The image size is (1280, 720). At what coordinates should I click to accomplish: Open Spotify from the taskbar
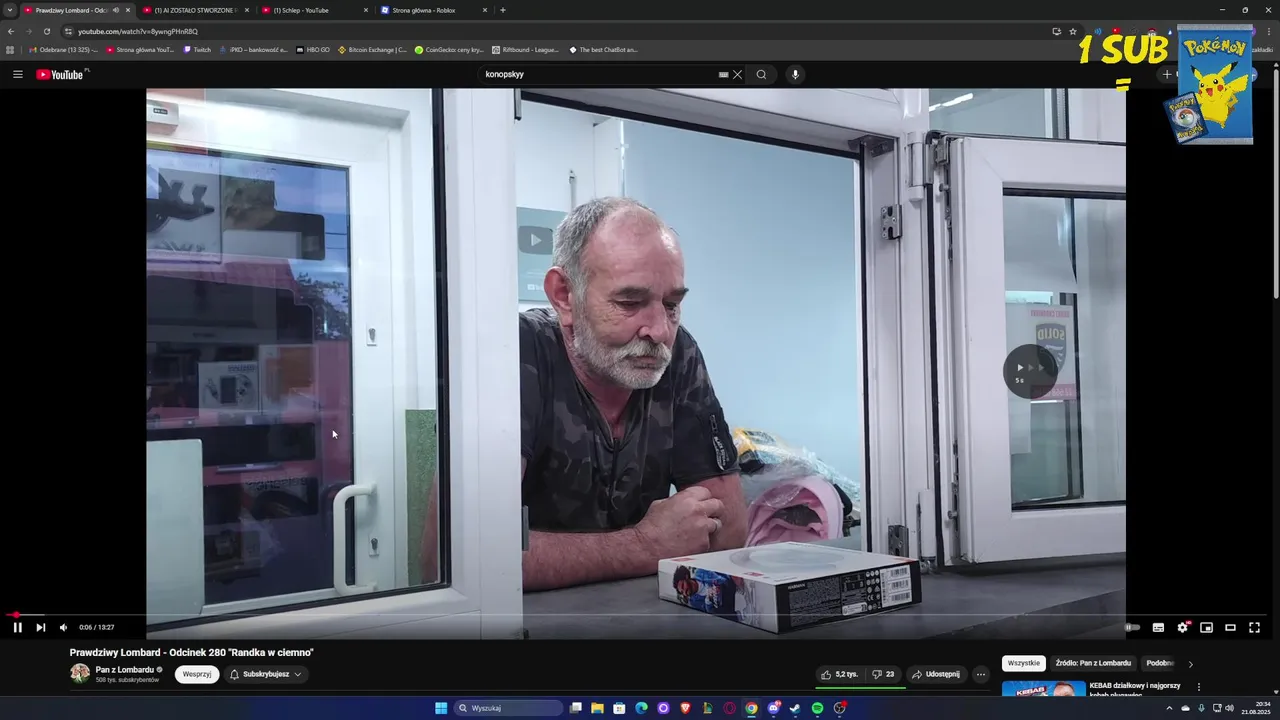[x=817, y=708]
